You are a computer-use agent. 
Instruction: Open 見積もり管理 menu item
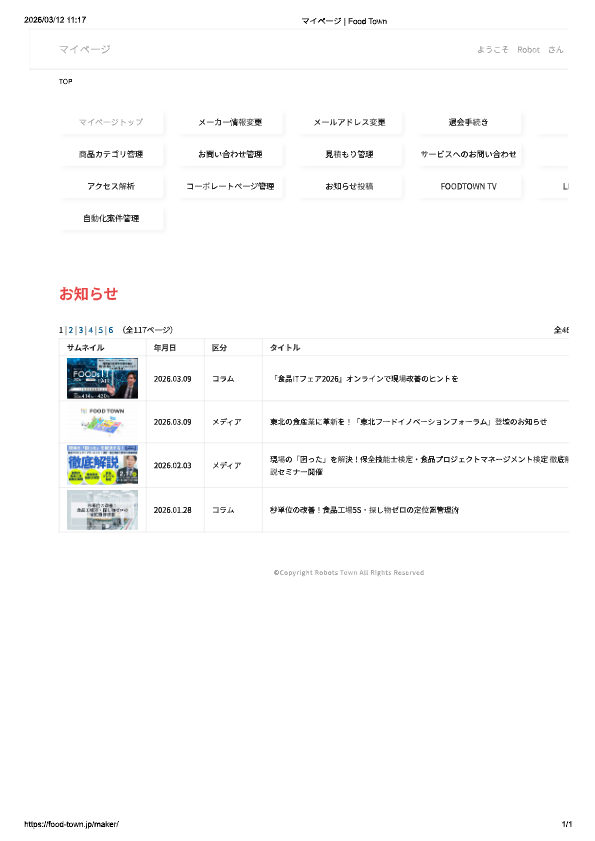(349, 154)
